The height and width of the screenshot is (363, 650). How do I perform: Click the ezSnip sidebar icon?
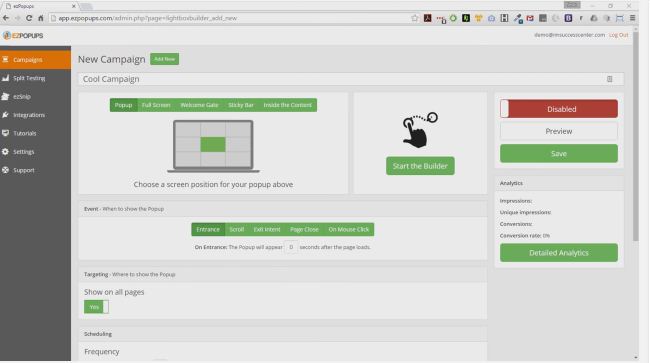point(5,97)
